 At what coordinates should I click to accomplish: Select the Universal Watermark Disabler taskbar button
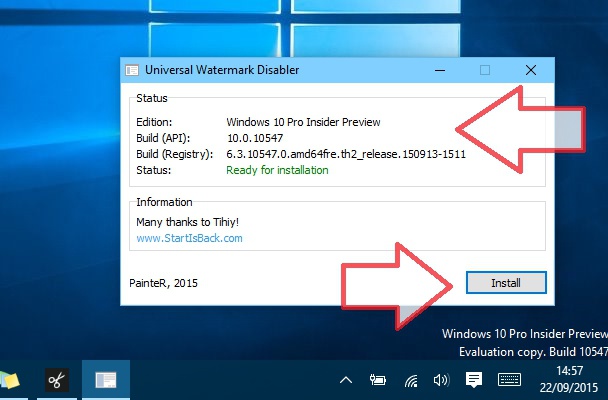106,380
